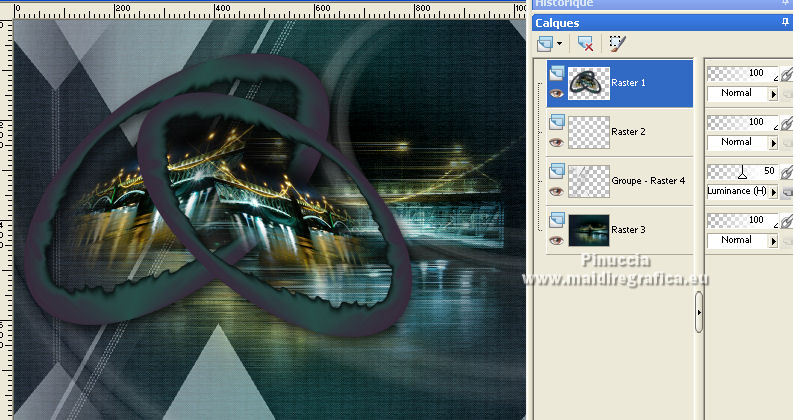The width and height of the screenshot is (793, 420).
Task: Select the Raster 1 thumbnail
Action: point(589,83)
